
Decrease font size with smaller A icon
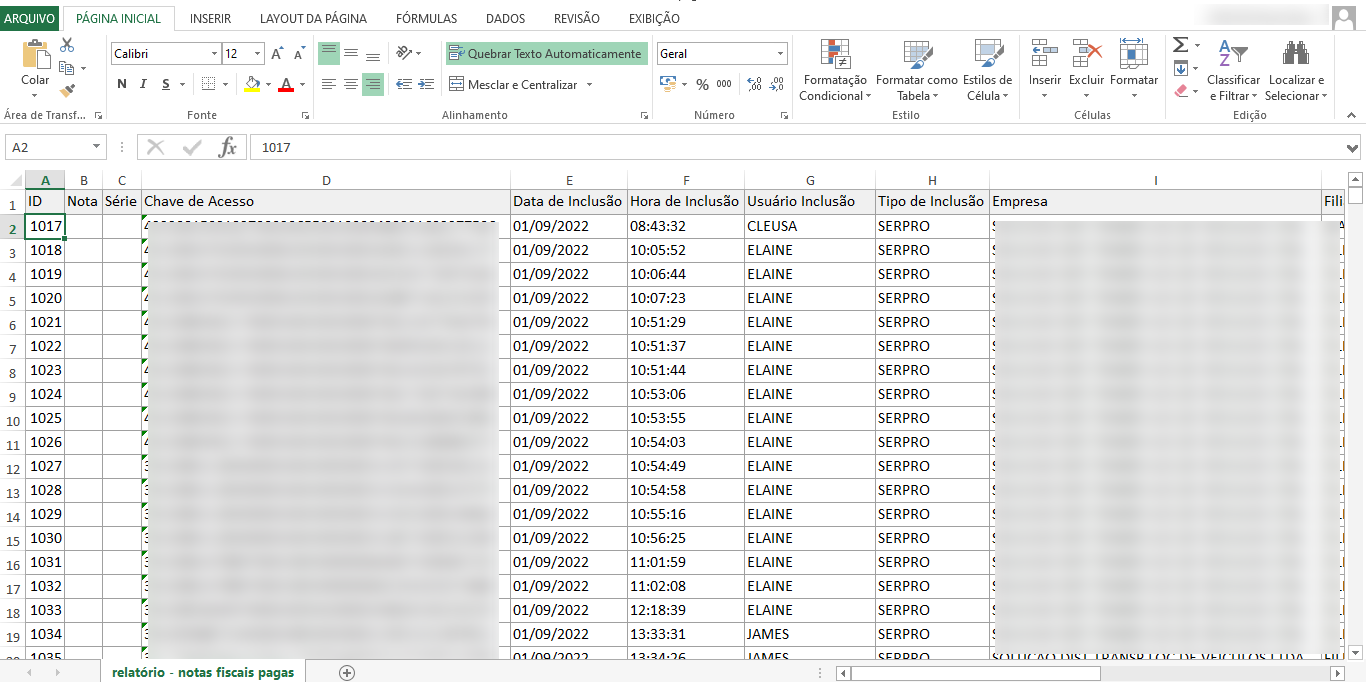[299, 54]
